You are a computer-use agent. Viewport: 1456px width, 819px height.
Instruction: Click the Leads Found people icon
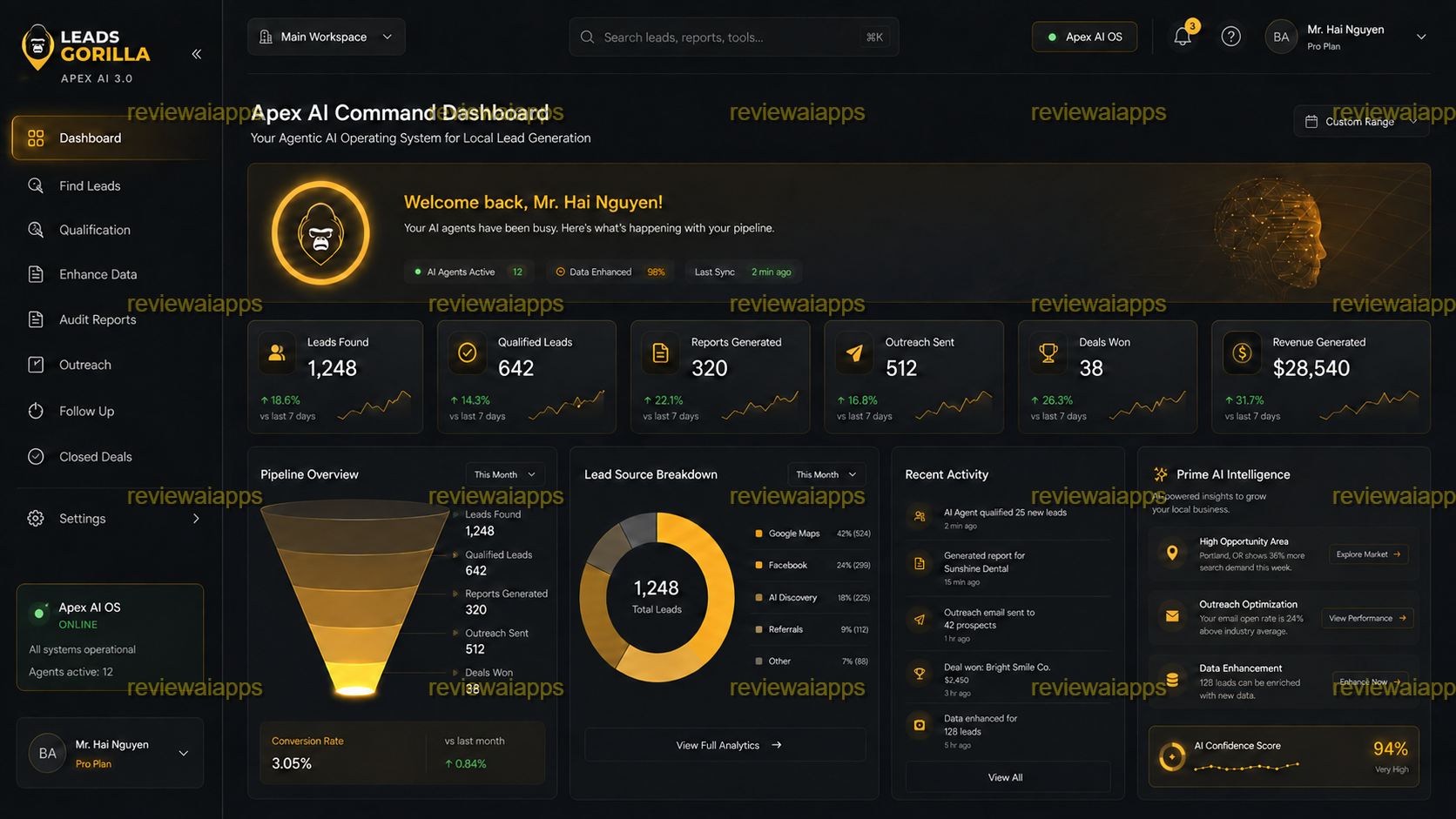277,352
